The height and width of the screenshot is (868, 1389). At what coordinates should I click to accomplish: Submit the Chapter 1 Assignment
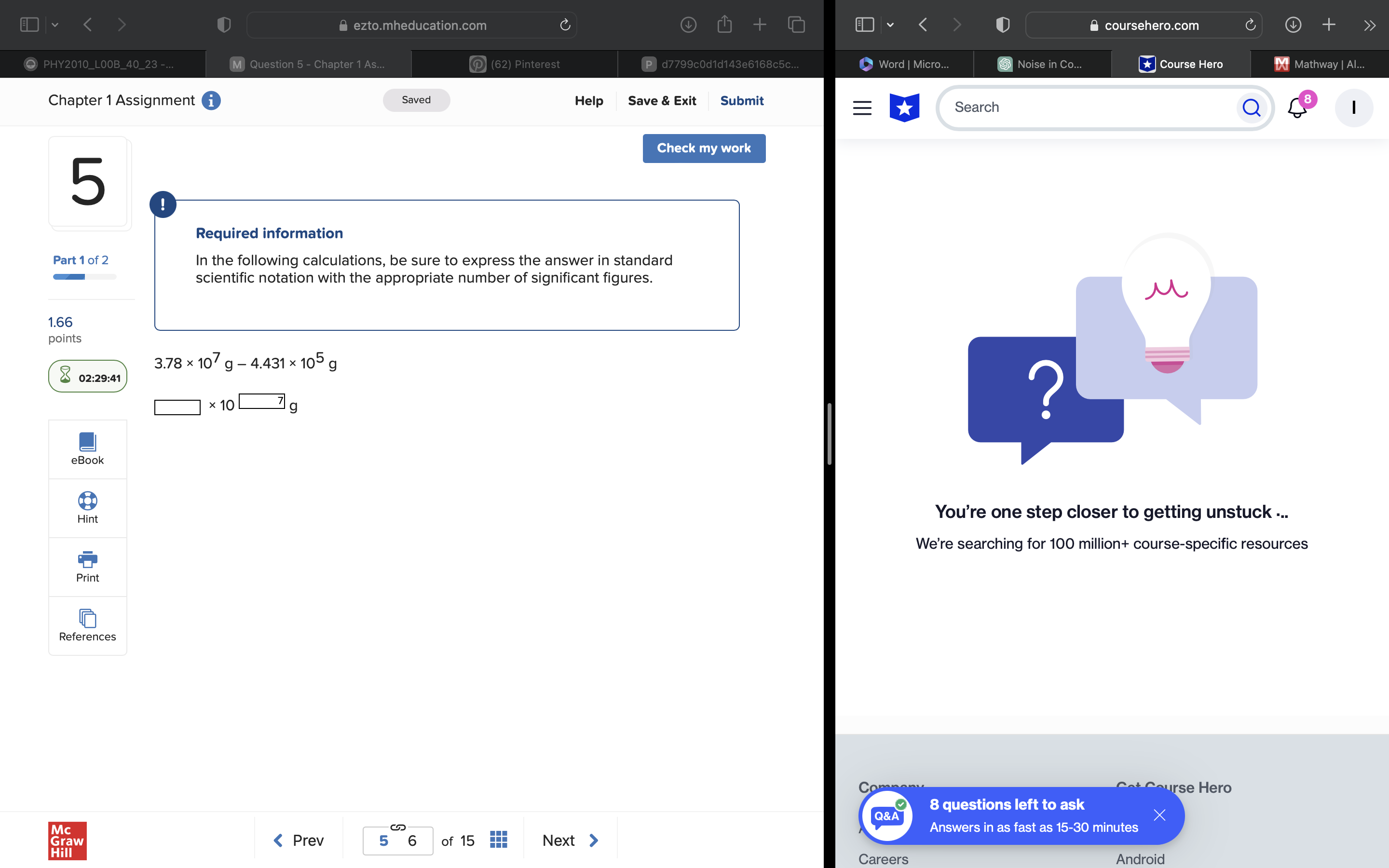[x=742, y=100]
